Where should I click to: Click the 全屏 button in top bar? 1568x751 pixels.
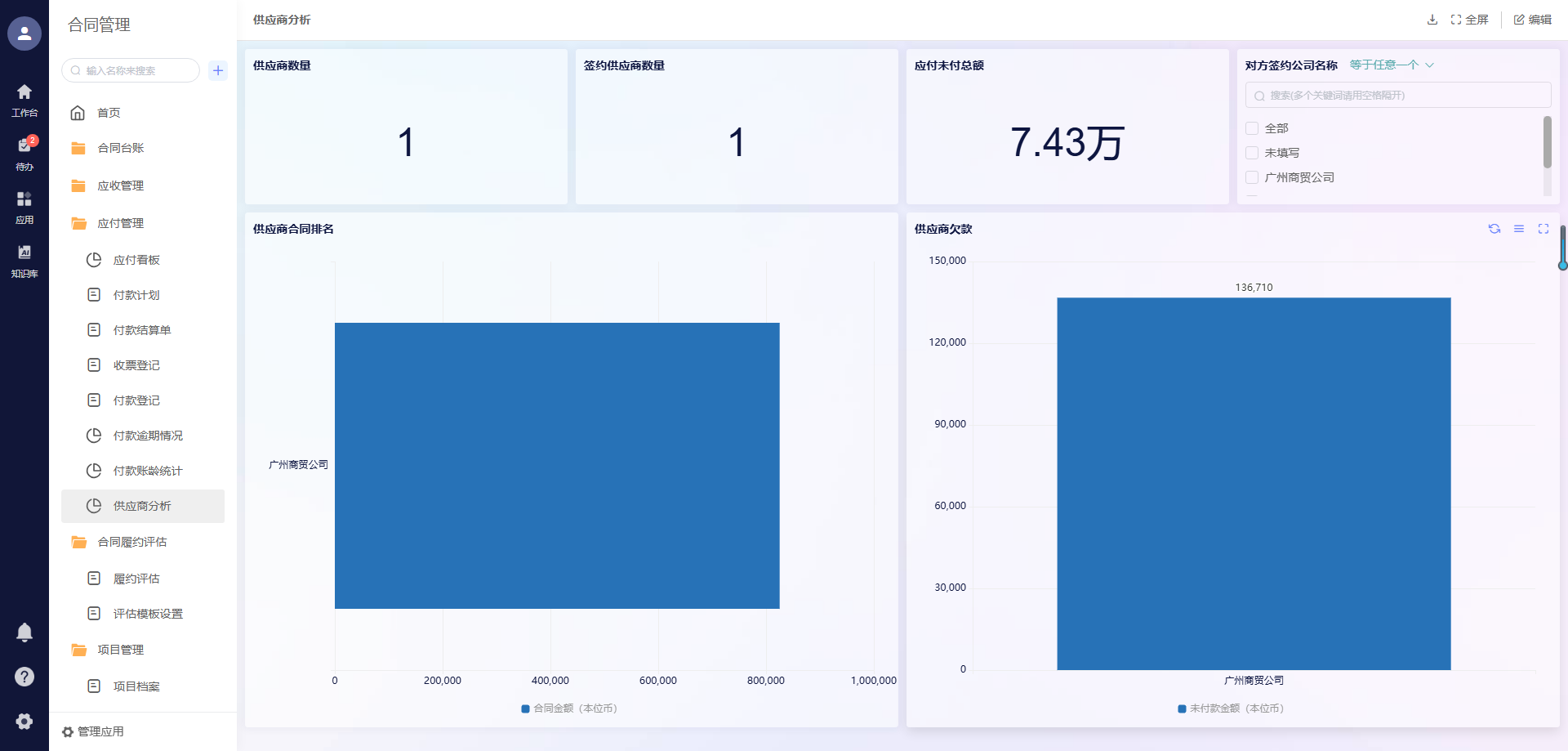pyautogui.click(x=1469, y=20)
